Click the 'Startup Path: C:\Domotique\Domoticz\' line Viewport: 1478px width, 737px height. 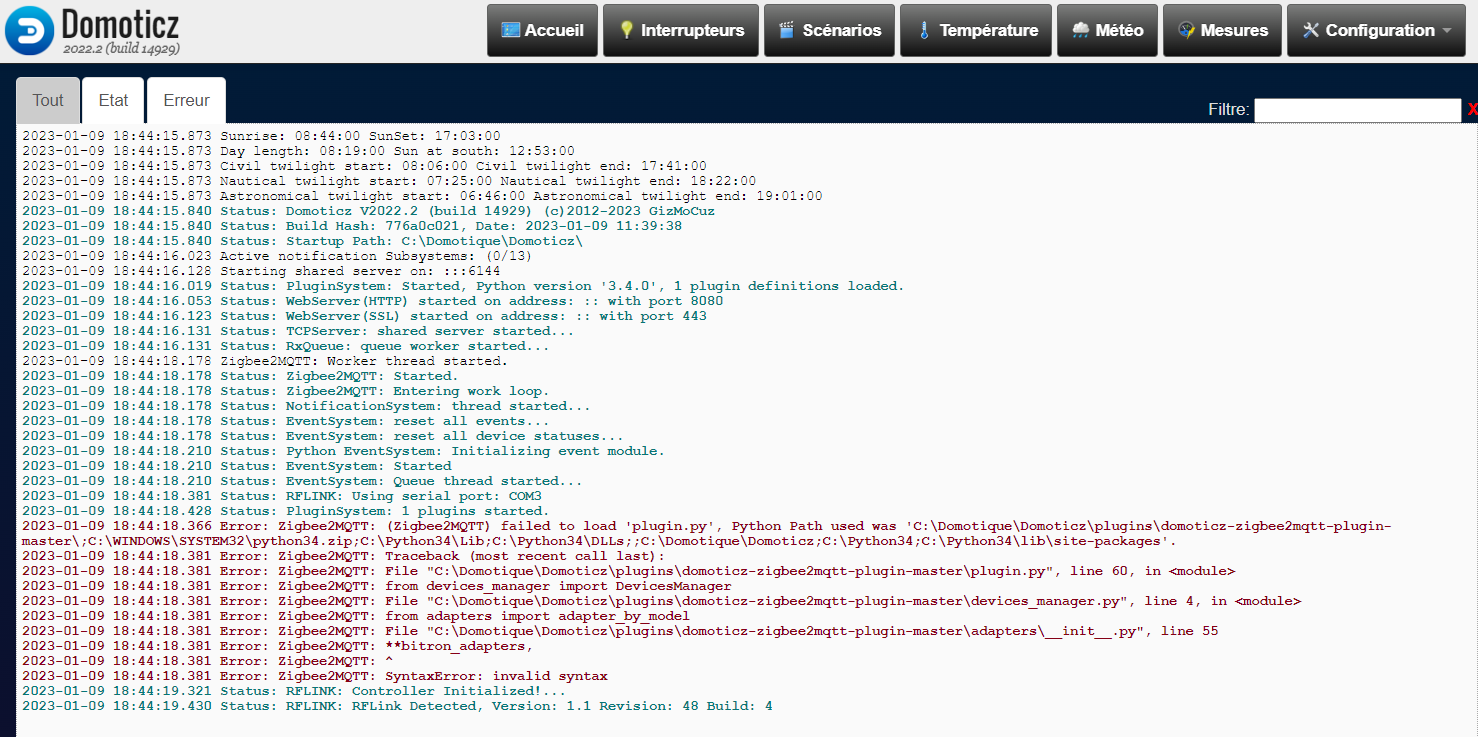tap(302, 241)
